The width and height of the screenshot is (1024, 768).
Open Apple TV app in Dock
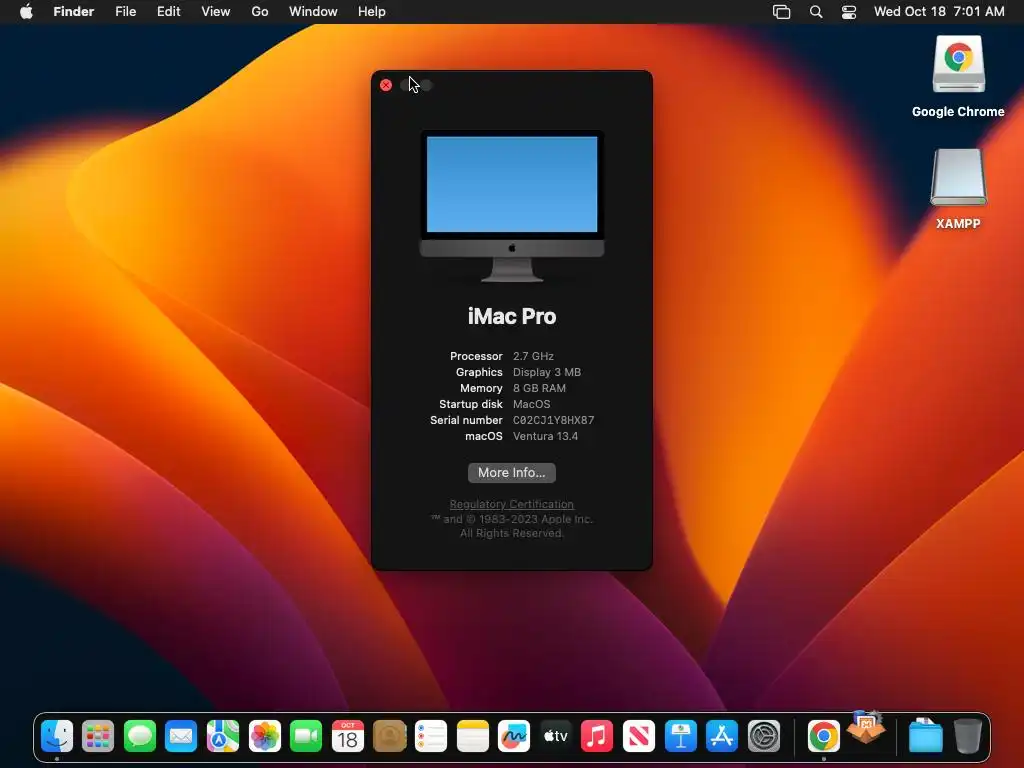[x=556, y=736]
